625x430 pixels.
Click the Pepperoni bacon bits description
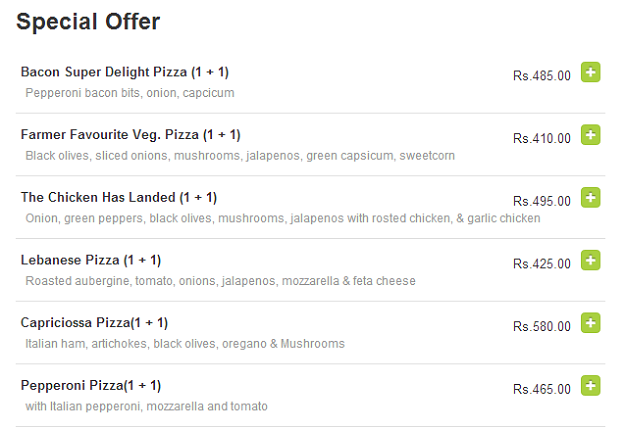tap(130, 93)
